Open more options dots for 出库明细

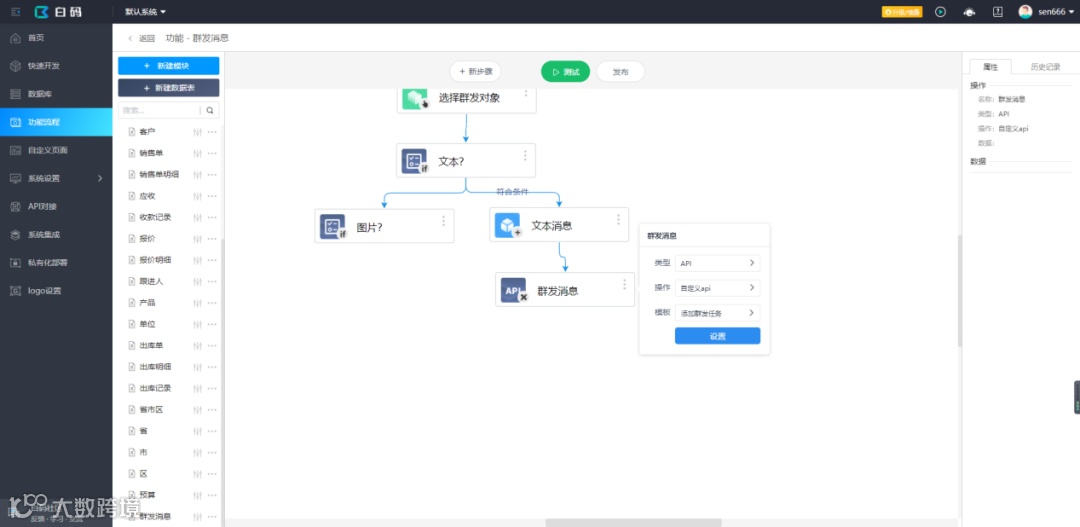click(x=212, y=366)
